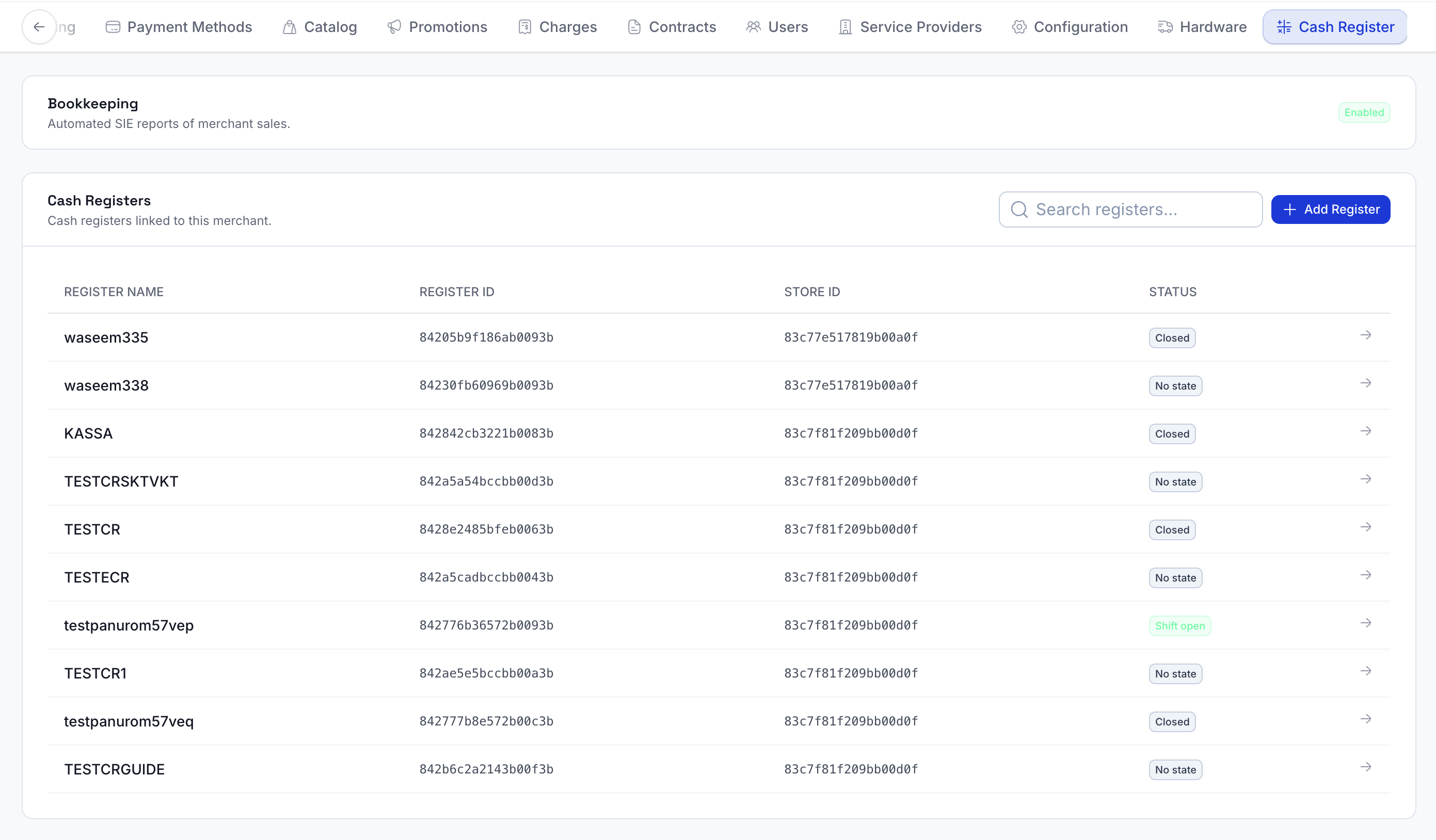The image size is (1436, 840).
Task: Focus the Search registers input field
Action: pyautogui.click(x=1130, y=209)
